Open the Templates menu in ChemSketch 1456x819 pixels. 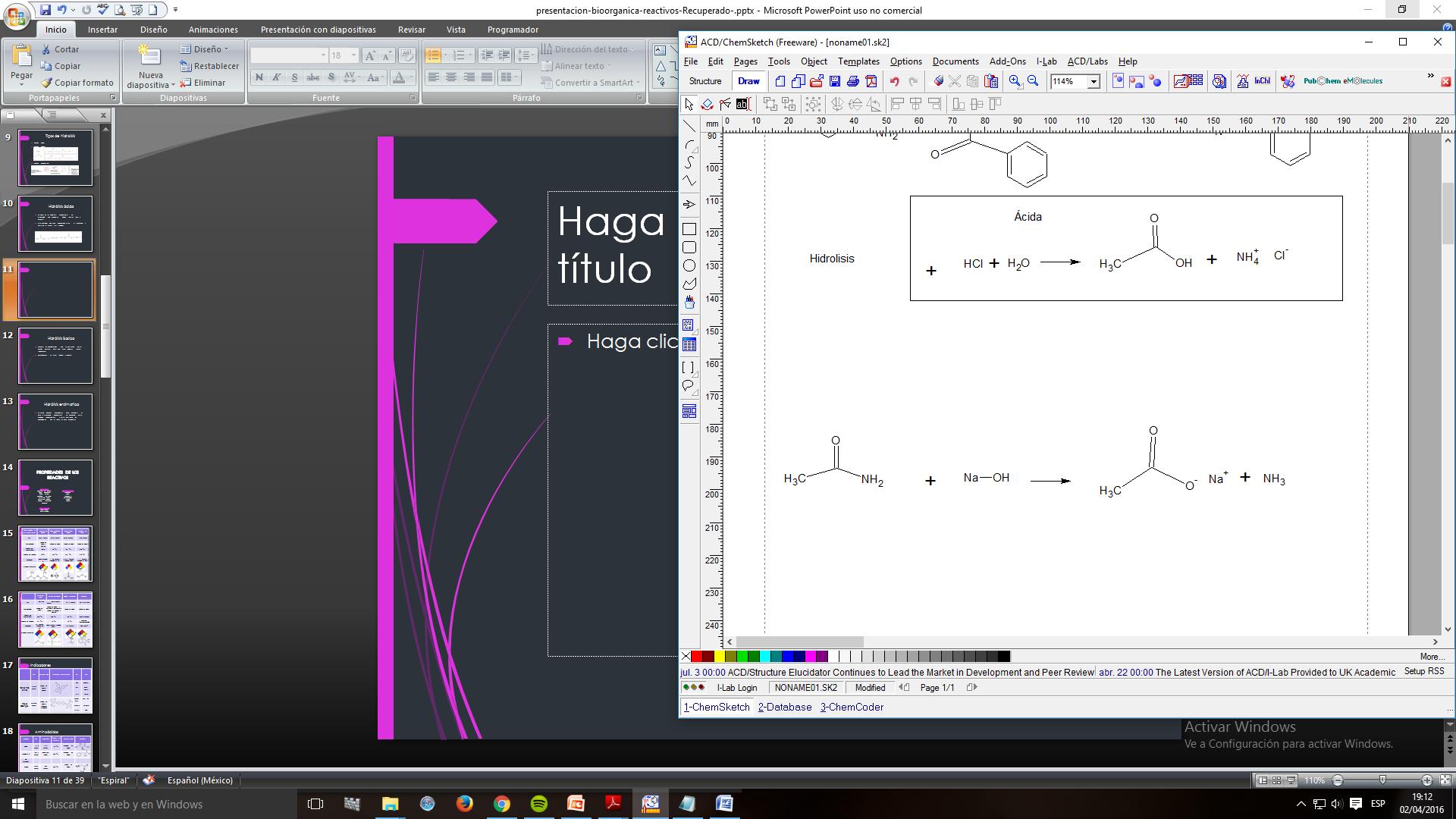click(858, 61)
